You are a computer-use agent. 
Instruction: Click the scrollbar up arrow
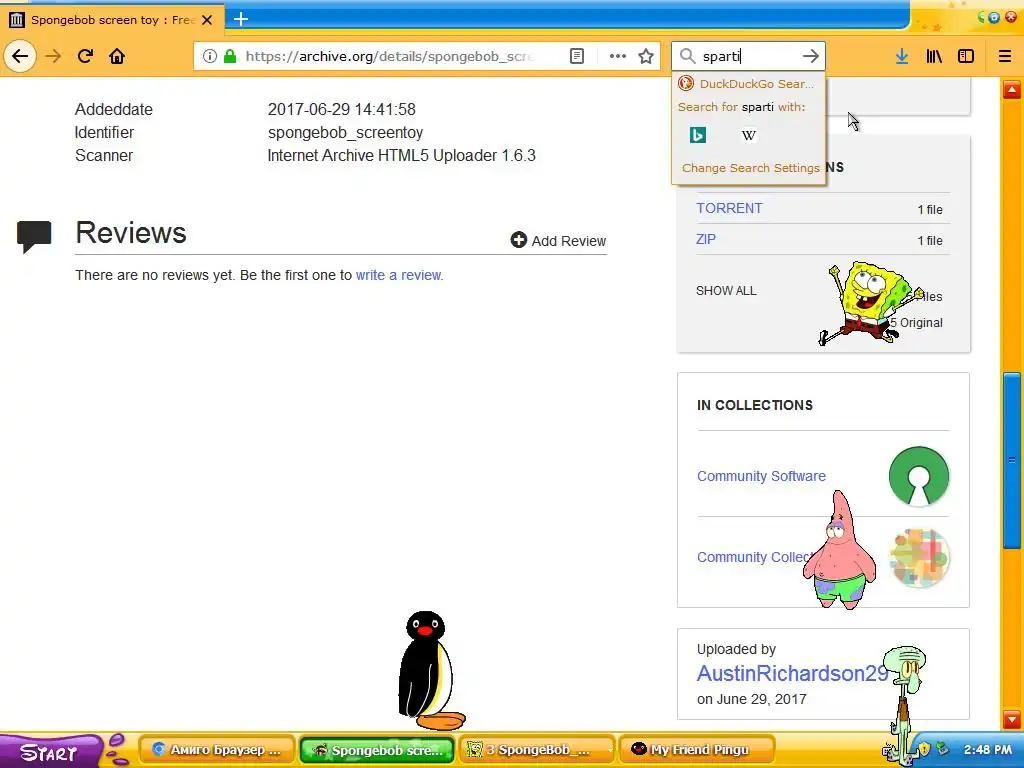point(1012,90)
